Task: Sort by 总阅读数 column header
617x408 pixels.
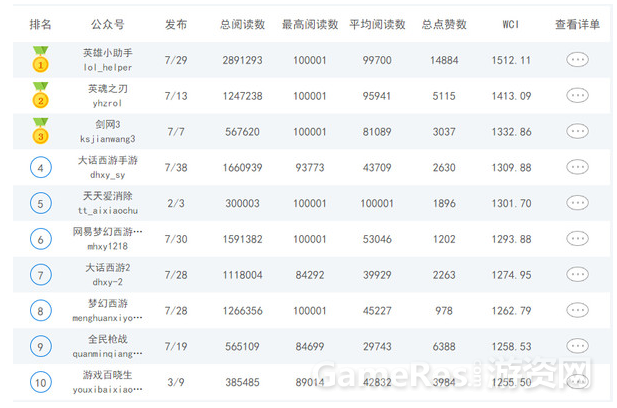Action: click(242, 24)
